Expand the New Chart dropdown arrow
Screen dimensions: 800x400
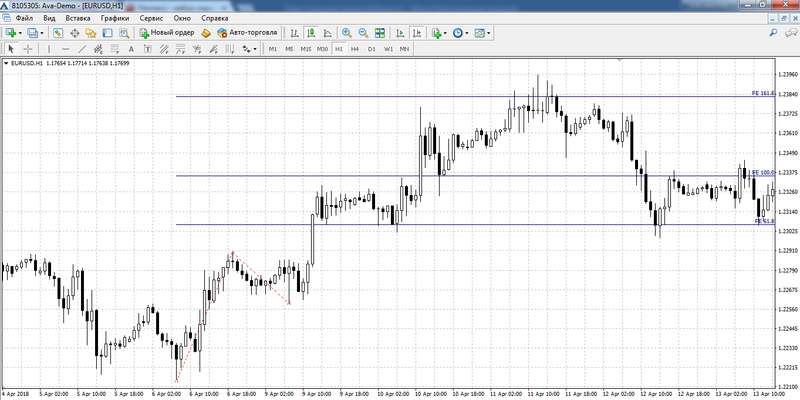(19, 33)
